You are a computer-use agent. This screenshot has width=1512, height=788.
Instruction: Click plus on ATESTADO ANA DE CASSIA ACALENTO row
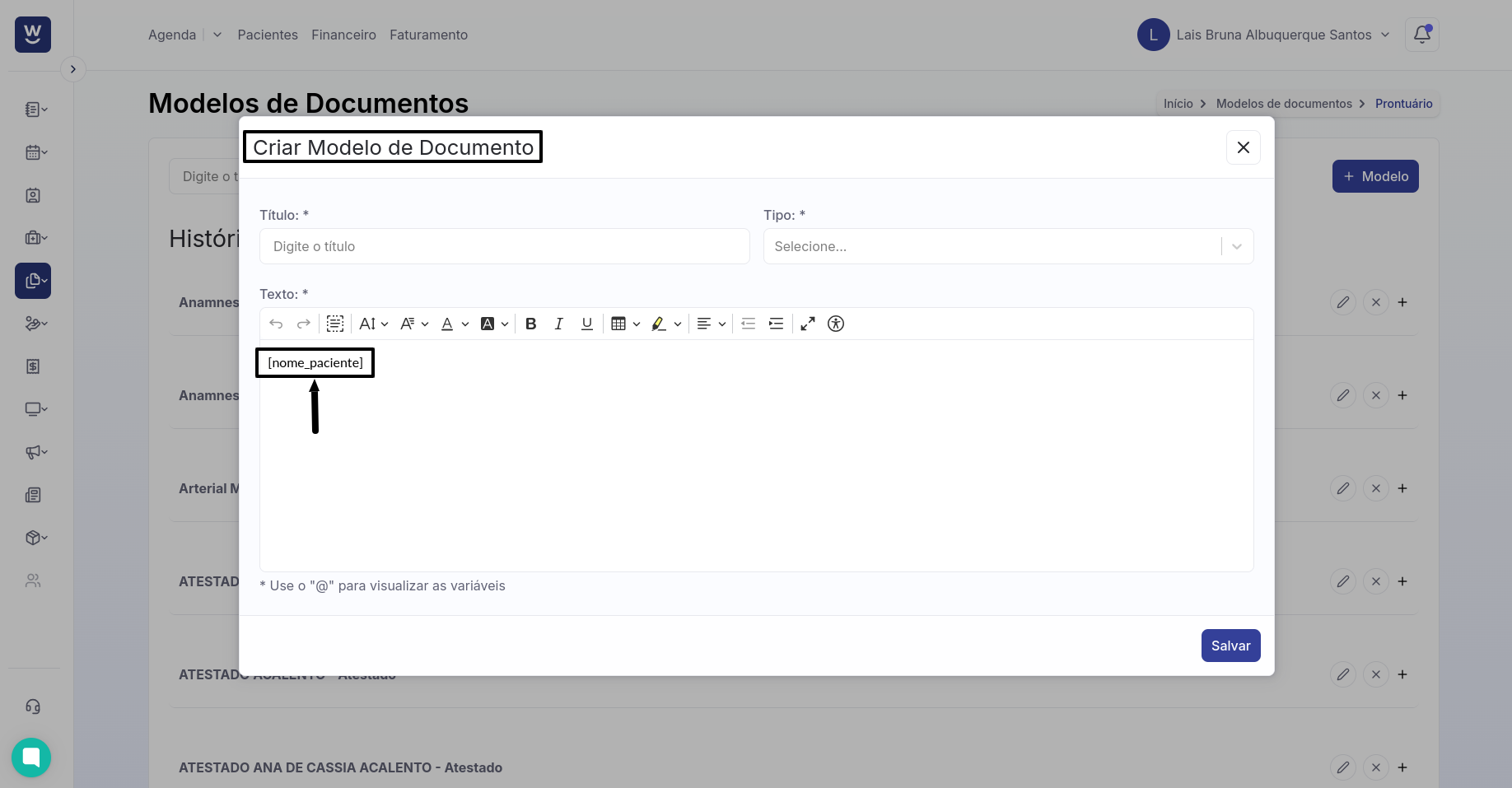[1402, 767]
